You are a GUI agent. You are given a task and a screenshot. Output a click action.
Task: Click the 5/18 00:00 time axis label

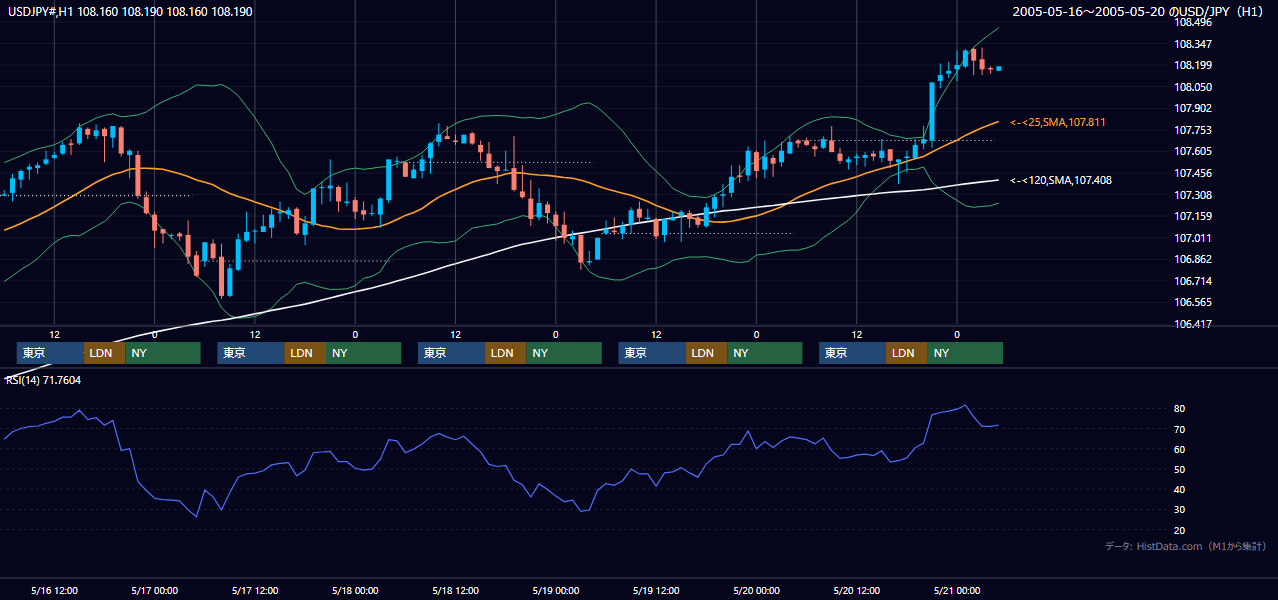355,590
